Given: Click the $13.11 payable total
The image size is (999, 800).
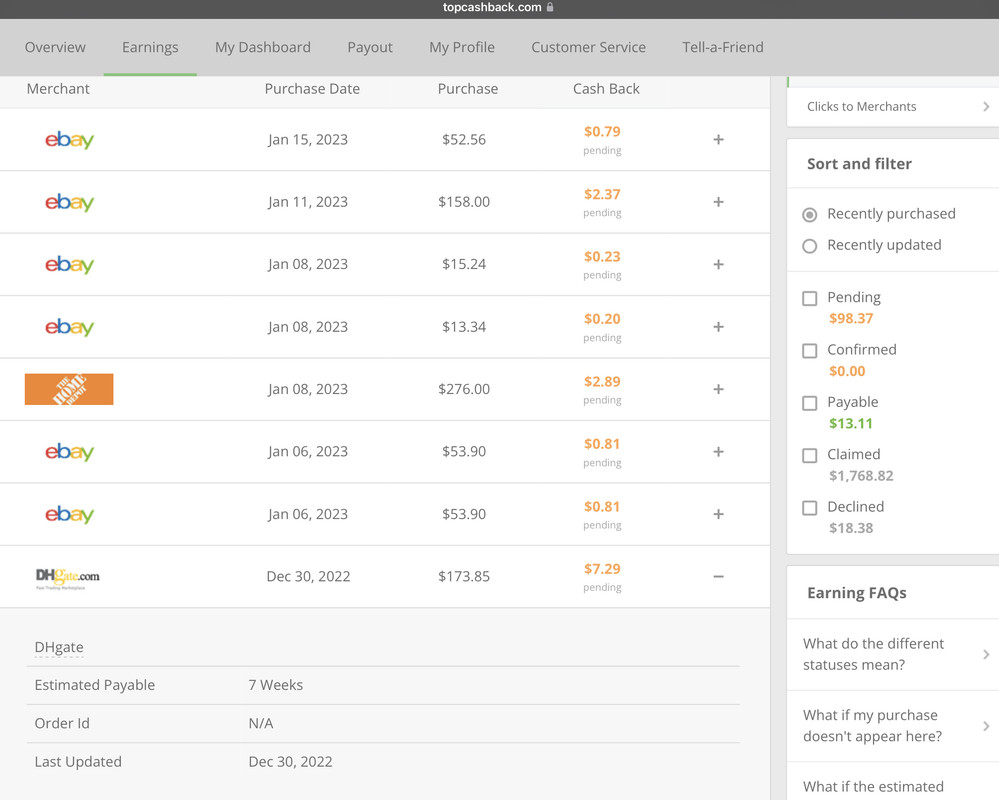Looking at the screenshot, I should pos(851,424).
